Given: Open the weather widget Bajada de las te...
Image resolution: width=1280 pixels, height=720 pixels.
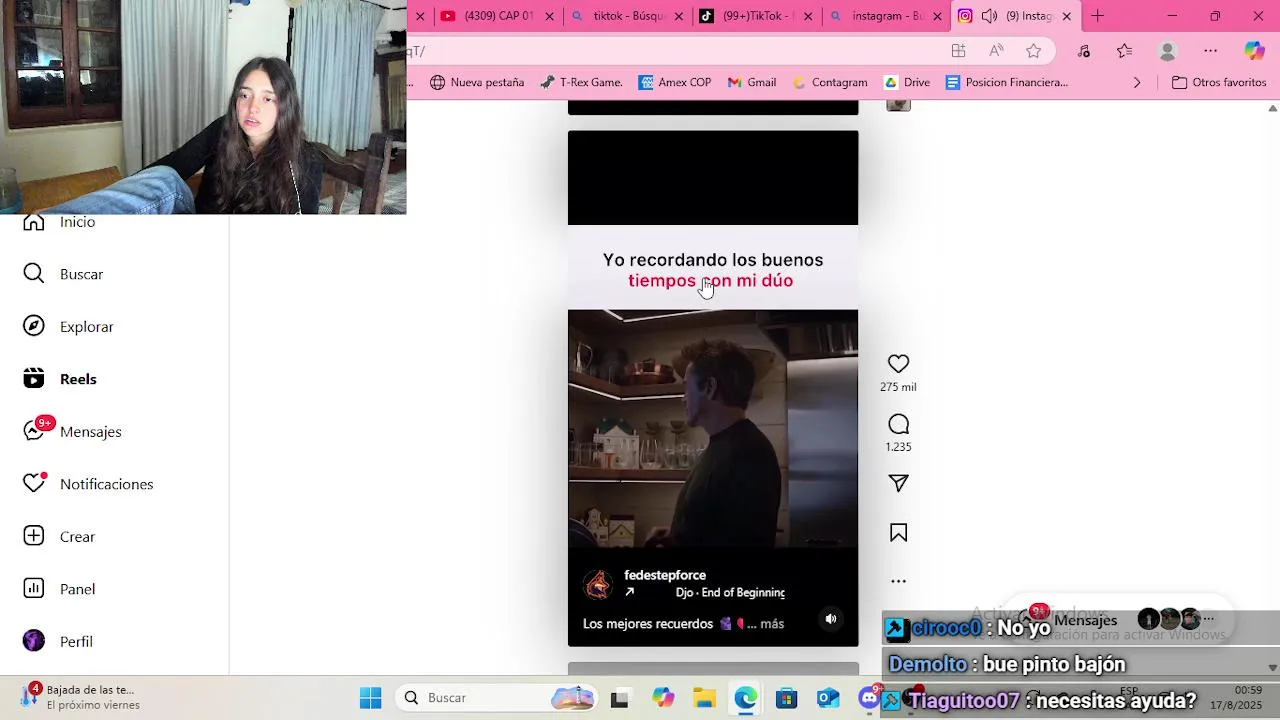Looking at the screenshot, I should point(80,697).
